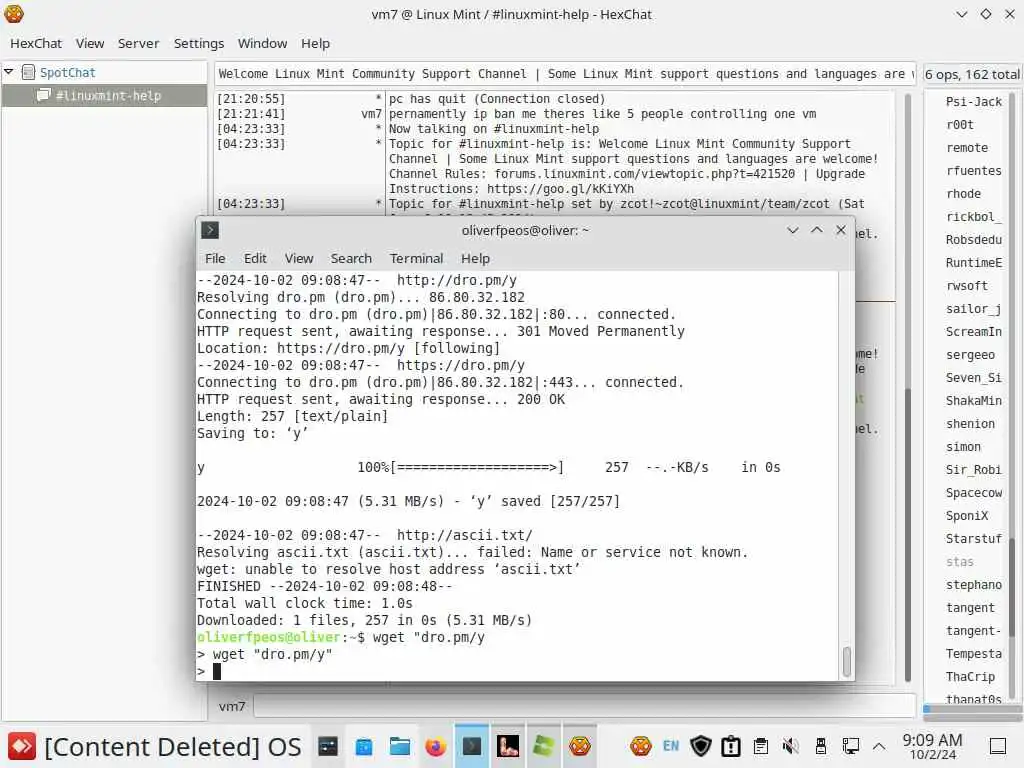Click the show desktop button
This screenshot has height=768, width=1024.
[998, 746]
